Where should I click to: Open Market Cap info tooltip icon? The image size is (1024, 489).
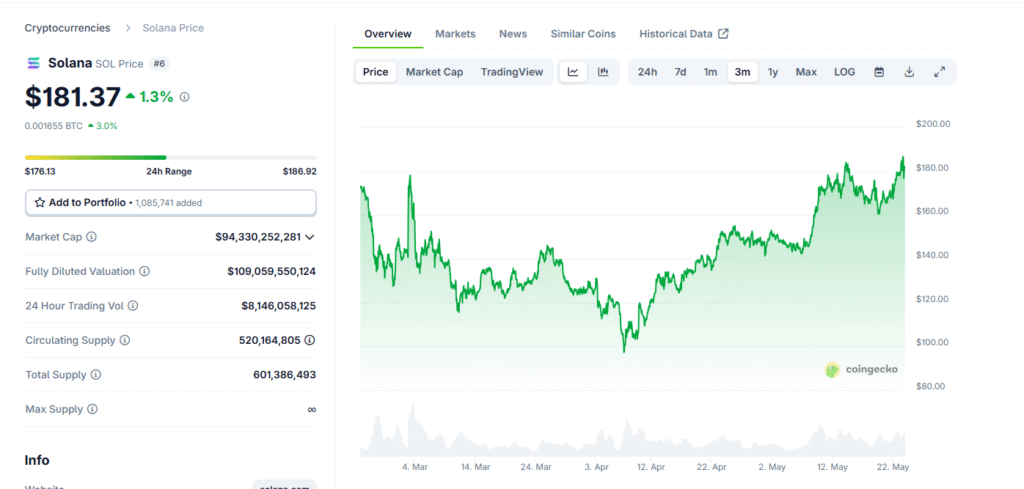91,237
